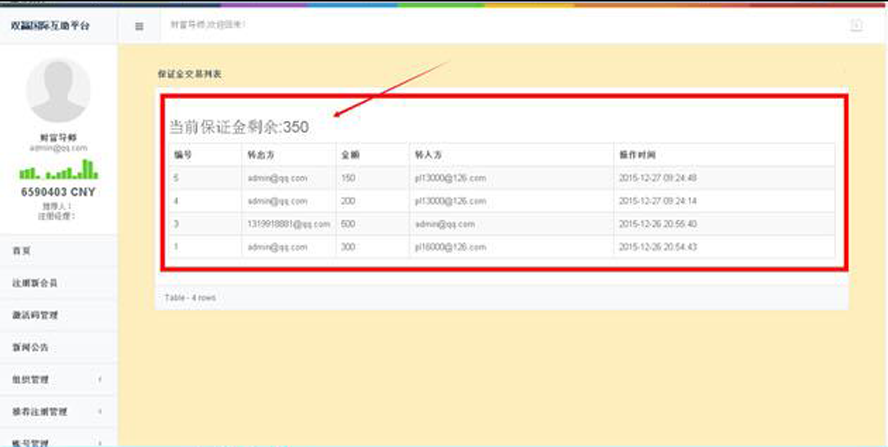
Task: Expand the 推荐注册管理 submenu arrow
Action: pyautogui.click(x=100, y=411)
